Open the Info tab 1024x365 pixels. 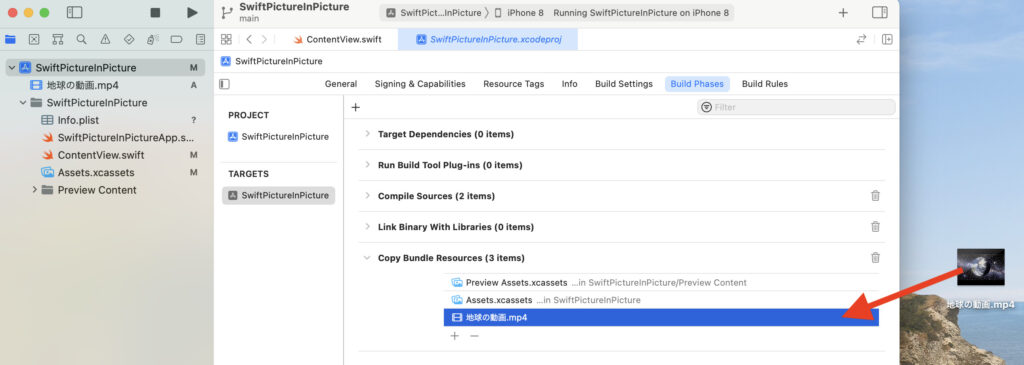click(x=569, y=84)
